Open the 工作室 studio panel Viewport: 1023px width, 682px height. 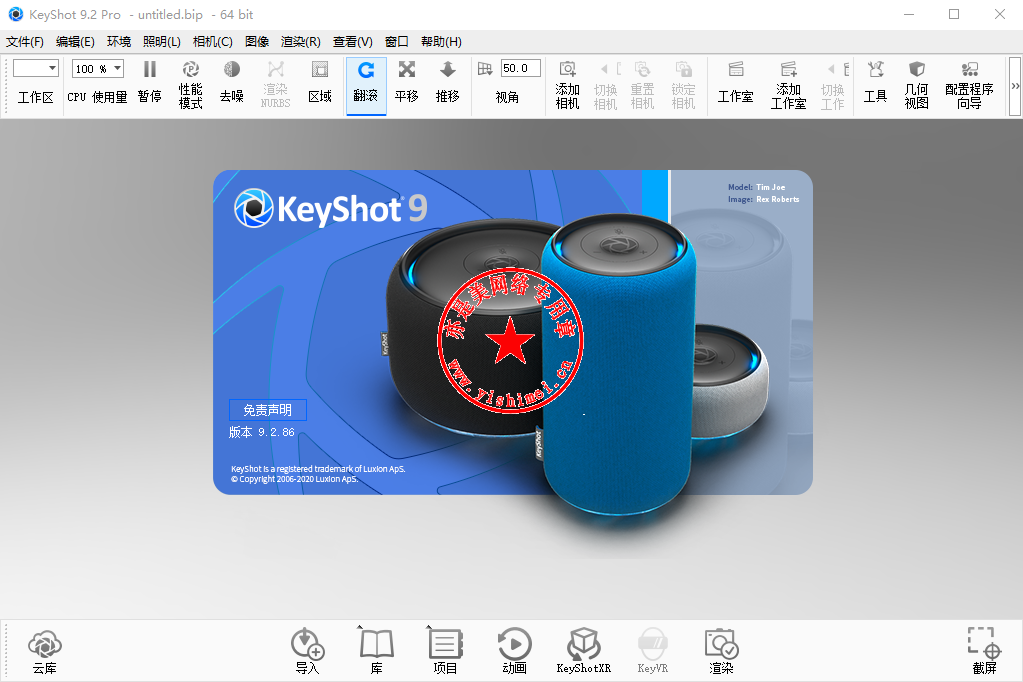[x=735, y=85]
